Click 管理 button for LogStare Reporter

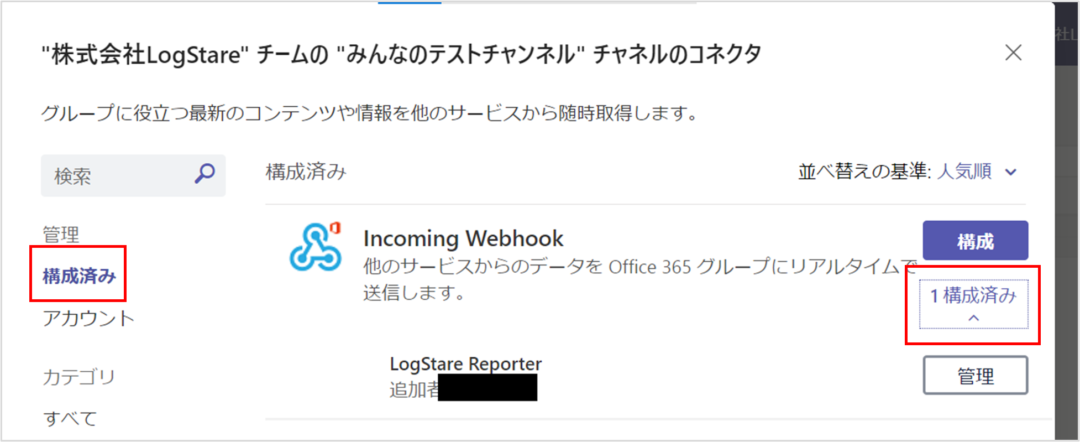[975, 375]
